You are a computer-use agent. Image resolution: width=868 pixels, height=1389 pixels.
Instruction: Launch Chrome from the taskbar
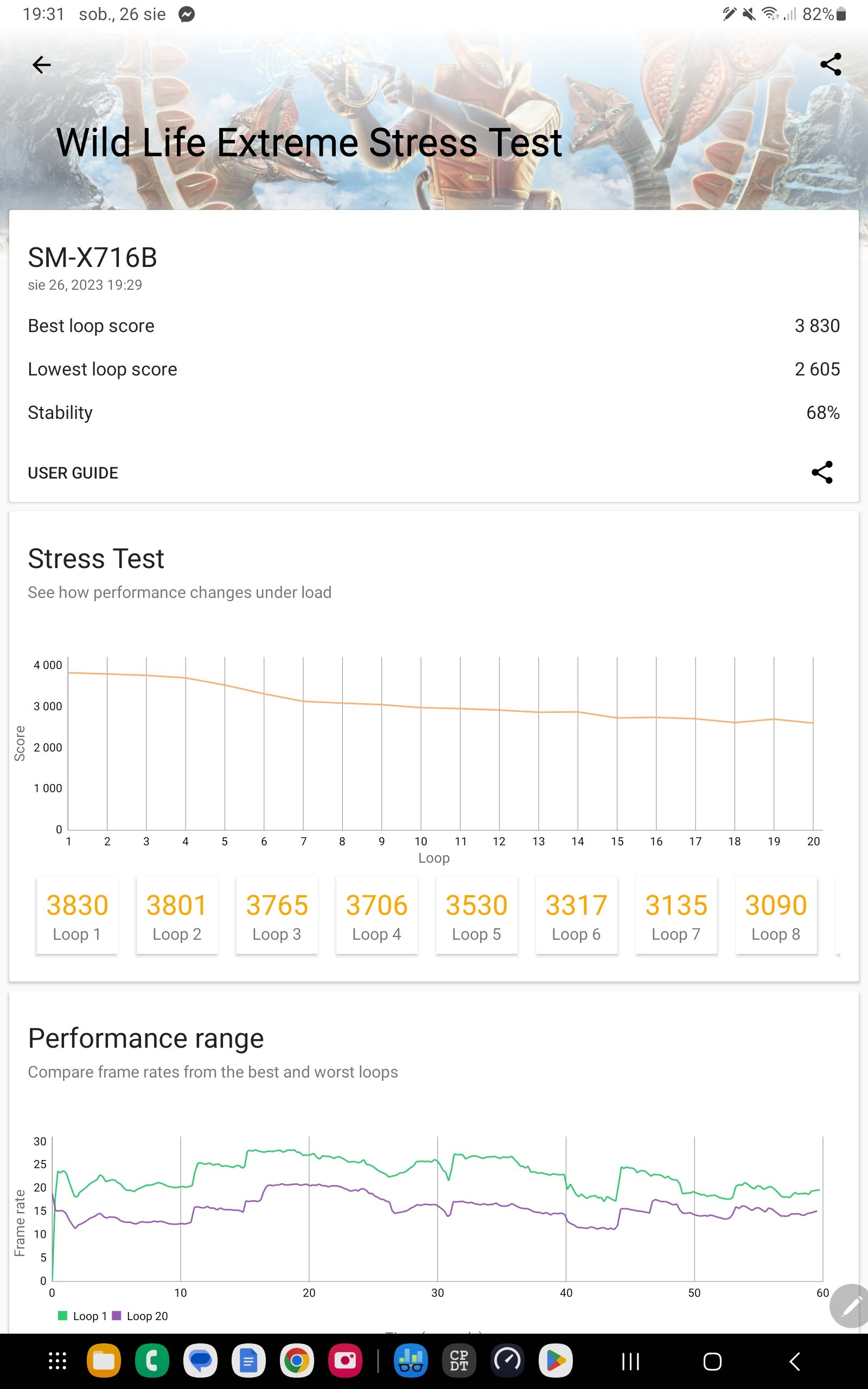[x=297, y=1361]
